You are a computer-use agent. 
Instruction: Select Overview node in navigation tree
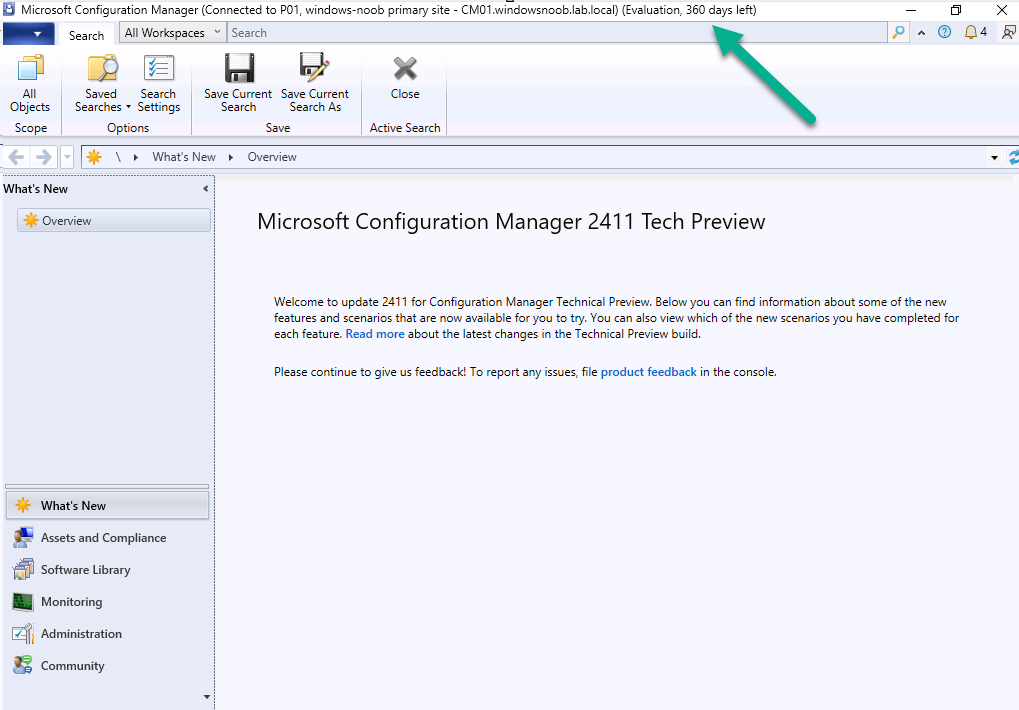[114, 220]
